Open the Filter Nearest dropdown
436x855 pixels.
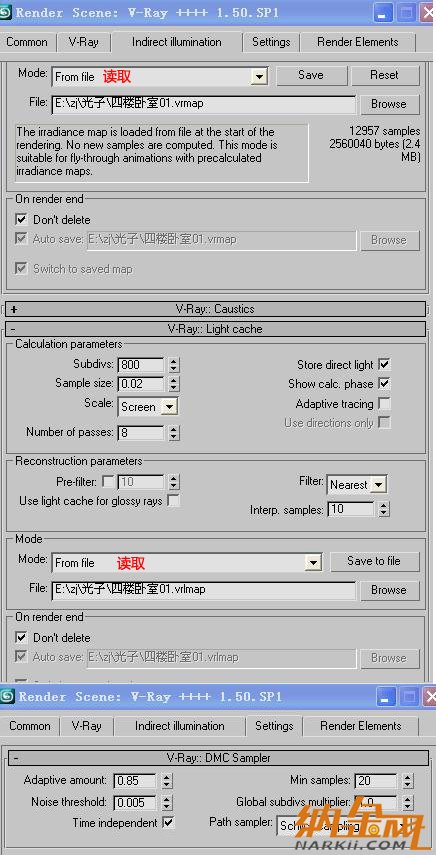(358, 484)
